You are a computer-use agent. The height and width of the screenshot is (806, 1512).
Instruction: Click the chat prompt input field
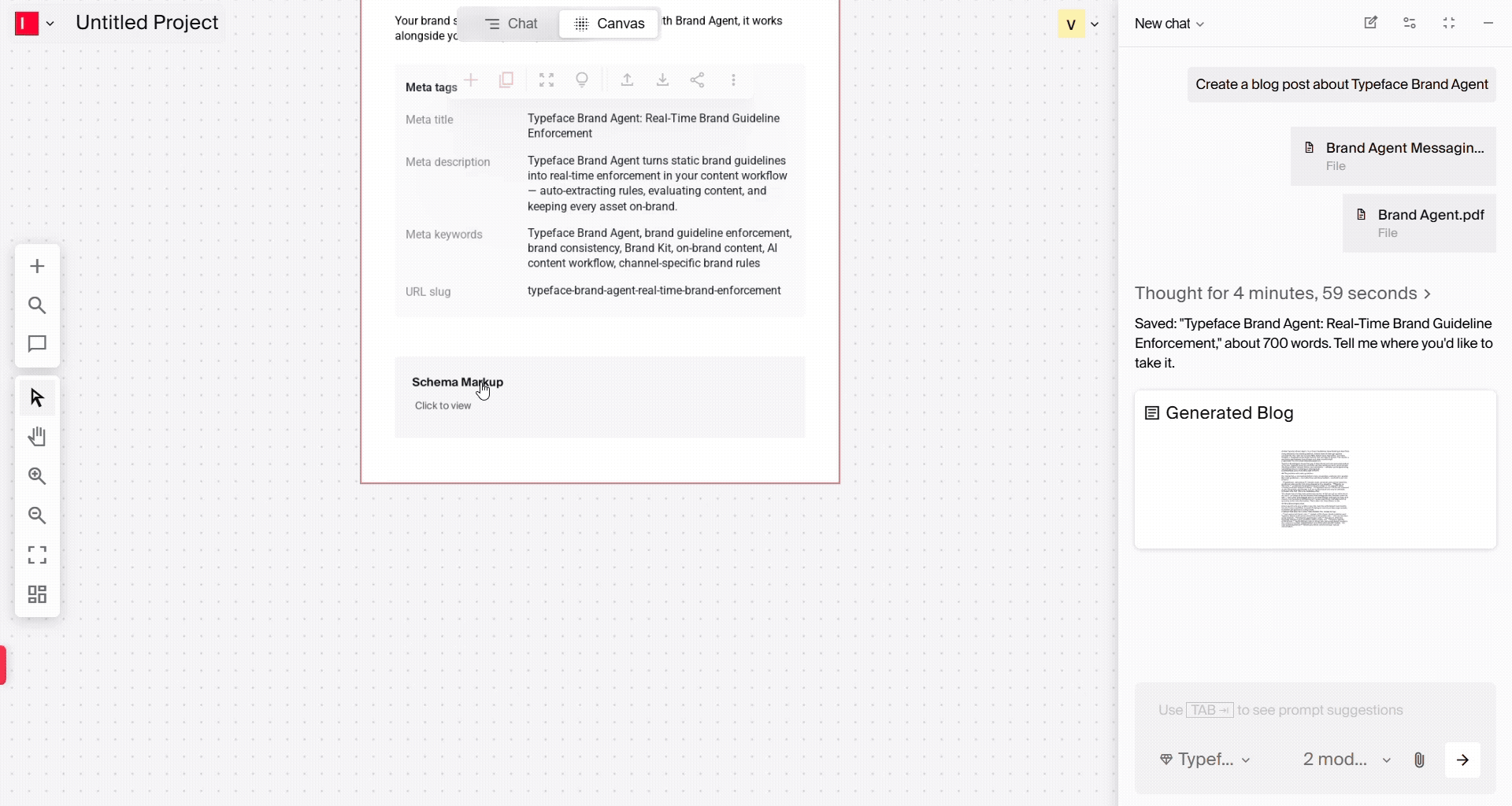(1315, 710)
